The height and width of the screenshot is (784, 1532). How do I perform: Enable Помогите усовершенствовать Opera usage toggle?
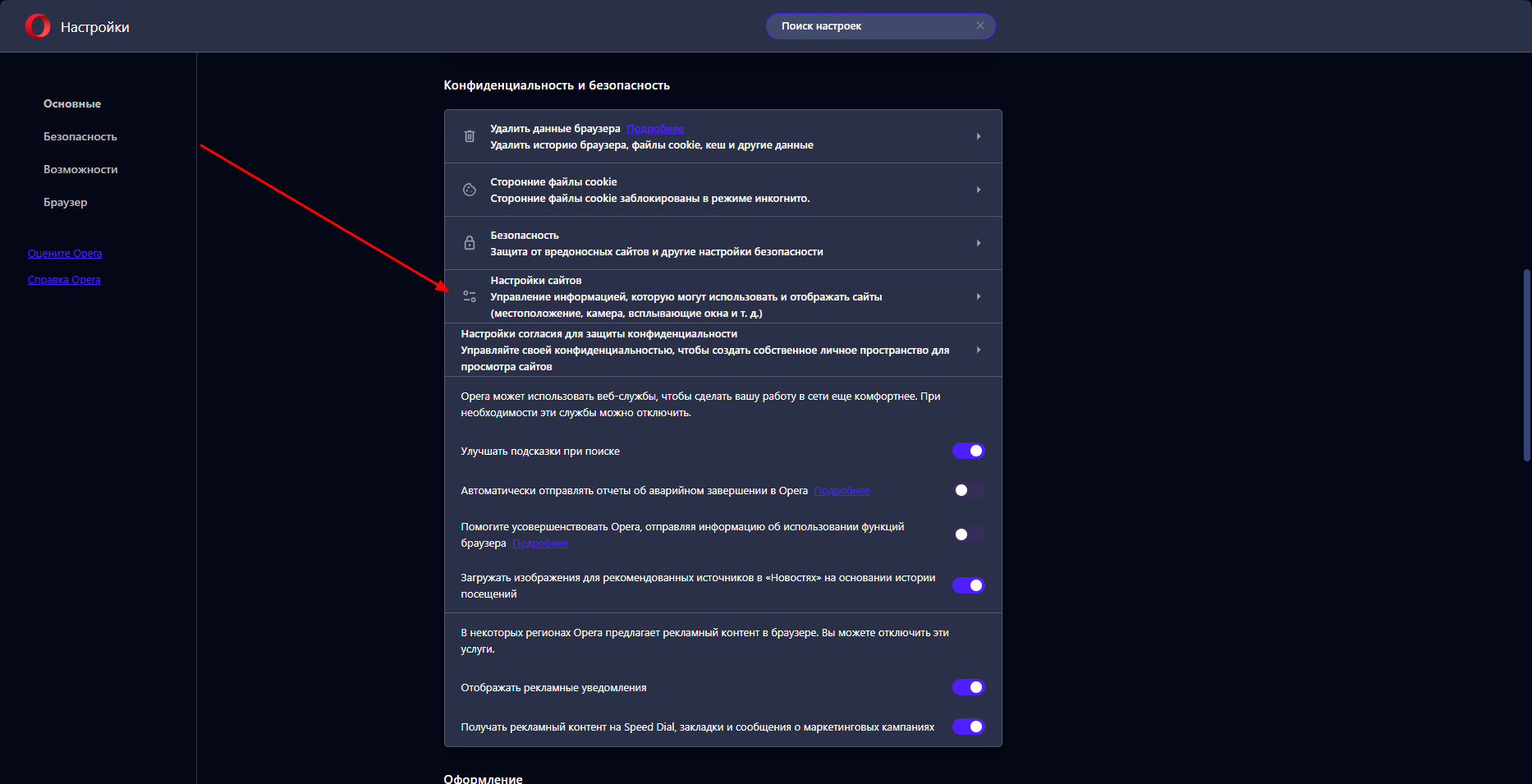(969, 534)
